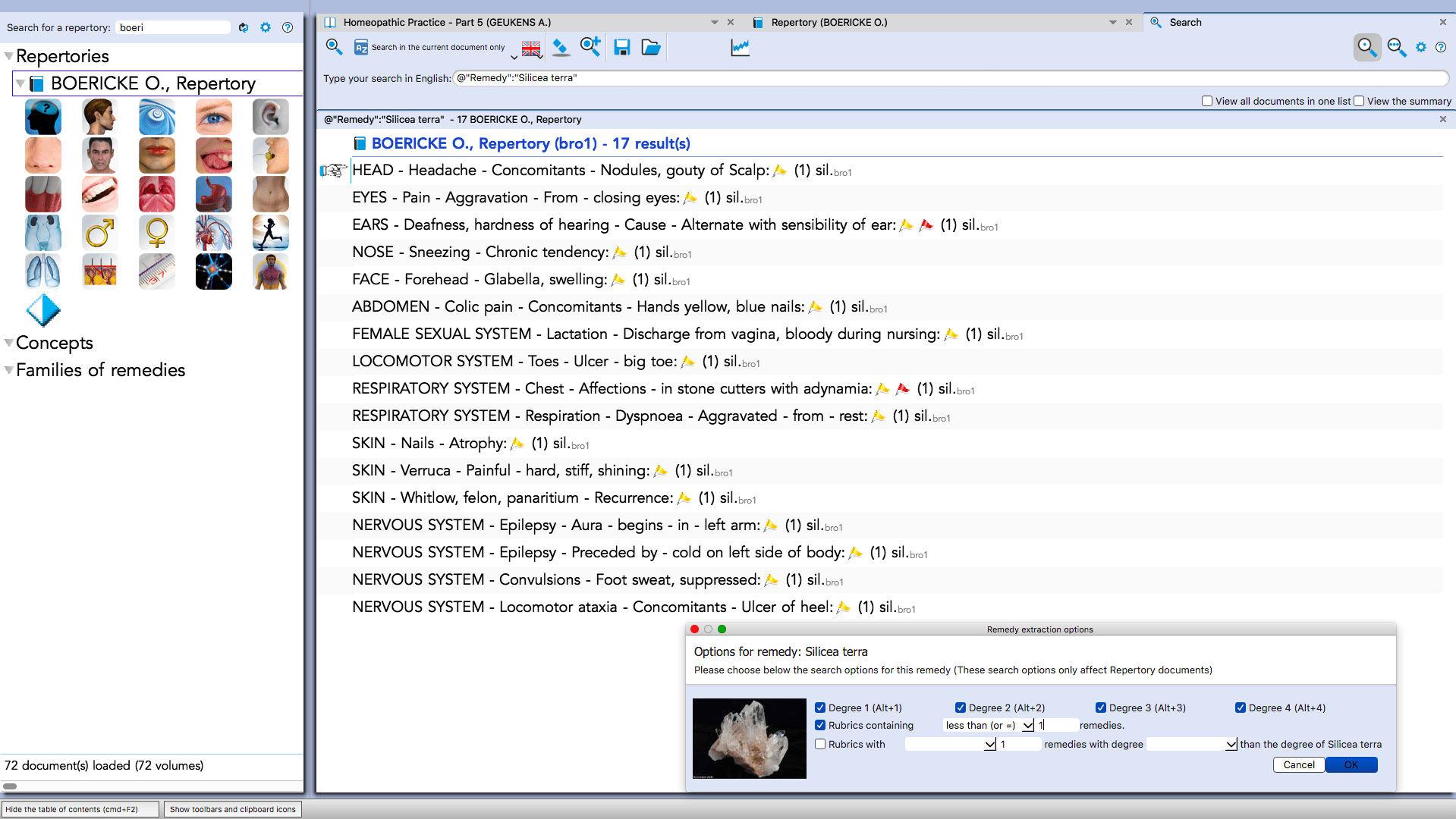Image resolution: width=1456 pixels, height=819 pixels.
Task: Open BOERICKE O., Repertory (bro1) results link
Action: (x=530, y=143)
